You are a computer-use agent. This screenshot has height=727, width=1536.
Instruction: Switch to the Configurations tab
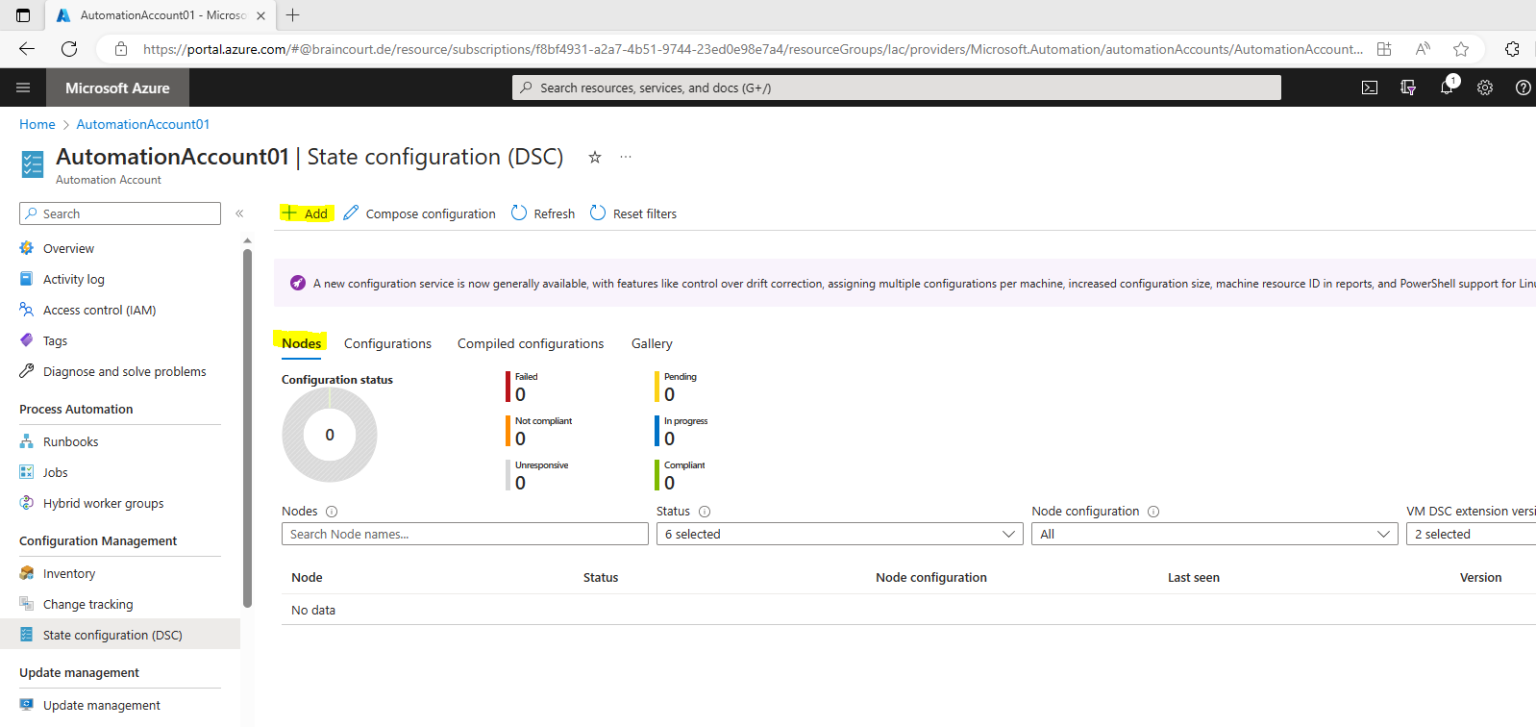pos(387,343)
